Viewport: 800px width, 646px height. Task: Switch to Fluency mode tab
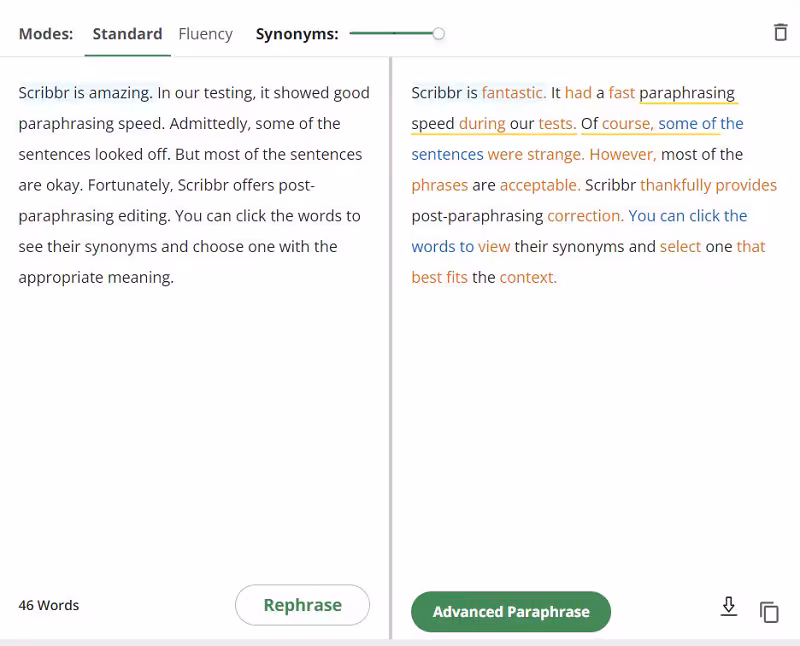[x=205, y=34]
